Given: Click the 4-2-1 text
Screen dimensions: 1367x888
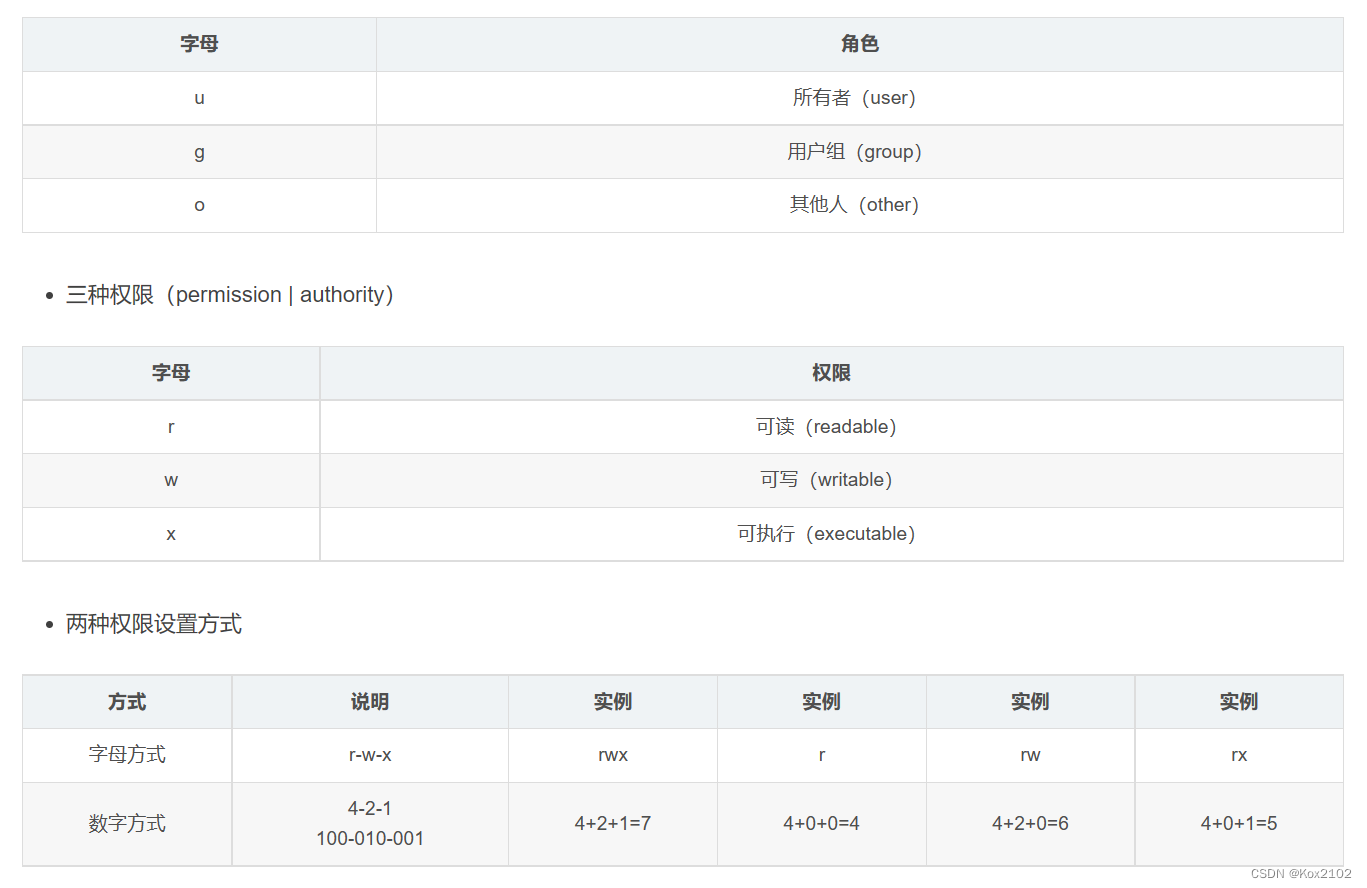Looking at the screenshot, I should point(370,808).
